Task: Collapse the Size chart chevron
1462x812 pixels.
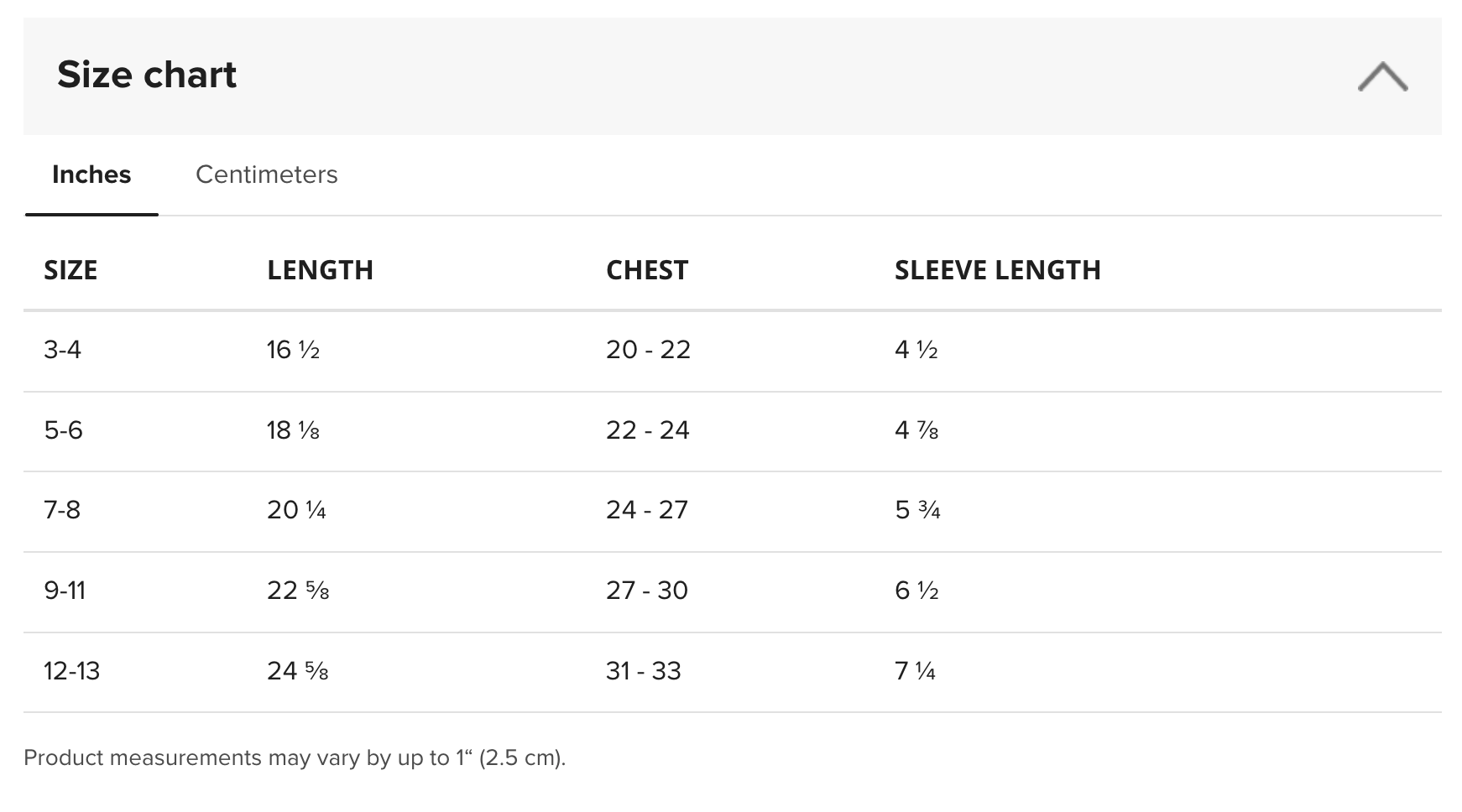Action: tap(1382, 76)
